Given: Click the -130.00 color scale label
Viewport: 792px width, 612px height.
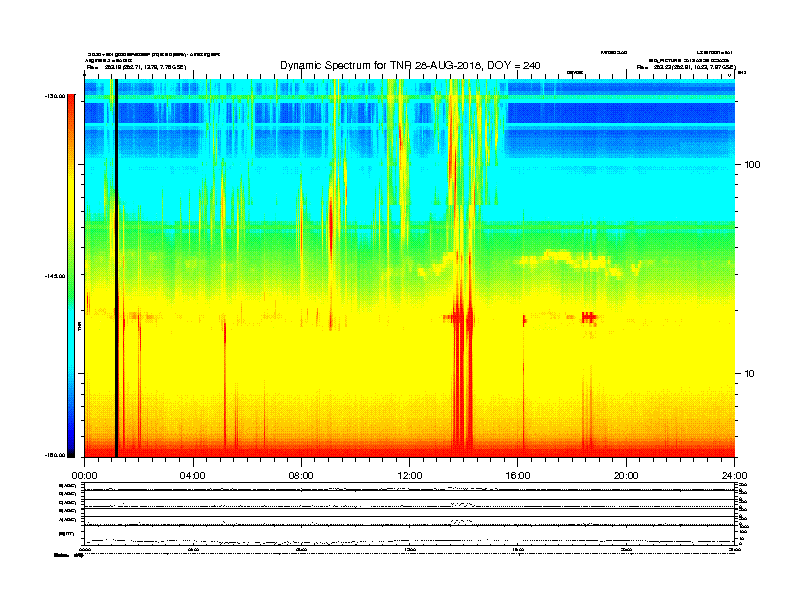Looking at the screenshot, I should click(56, 96).
